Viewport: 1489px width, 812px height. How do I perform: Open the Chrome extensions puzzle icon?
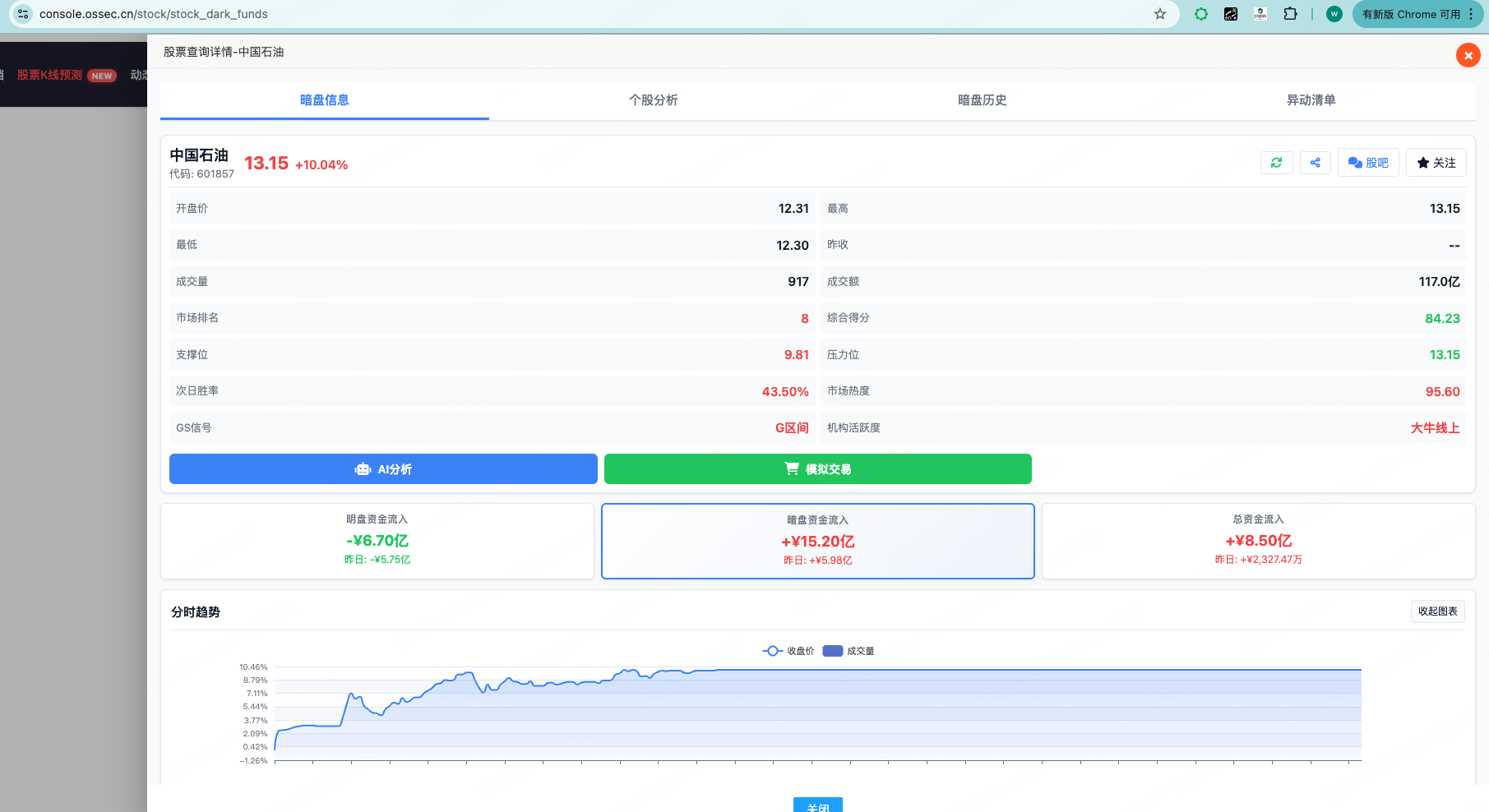point(1291,14)
